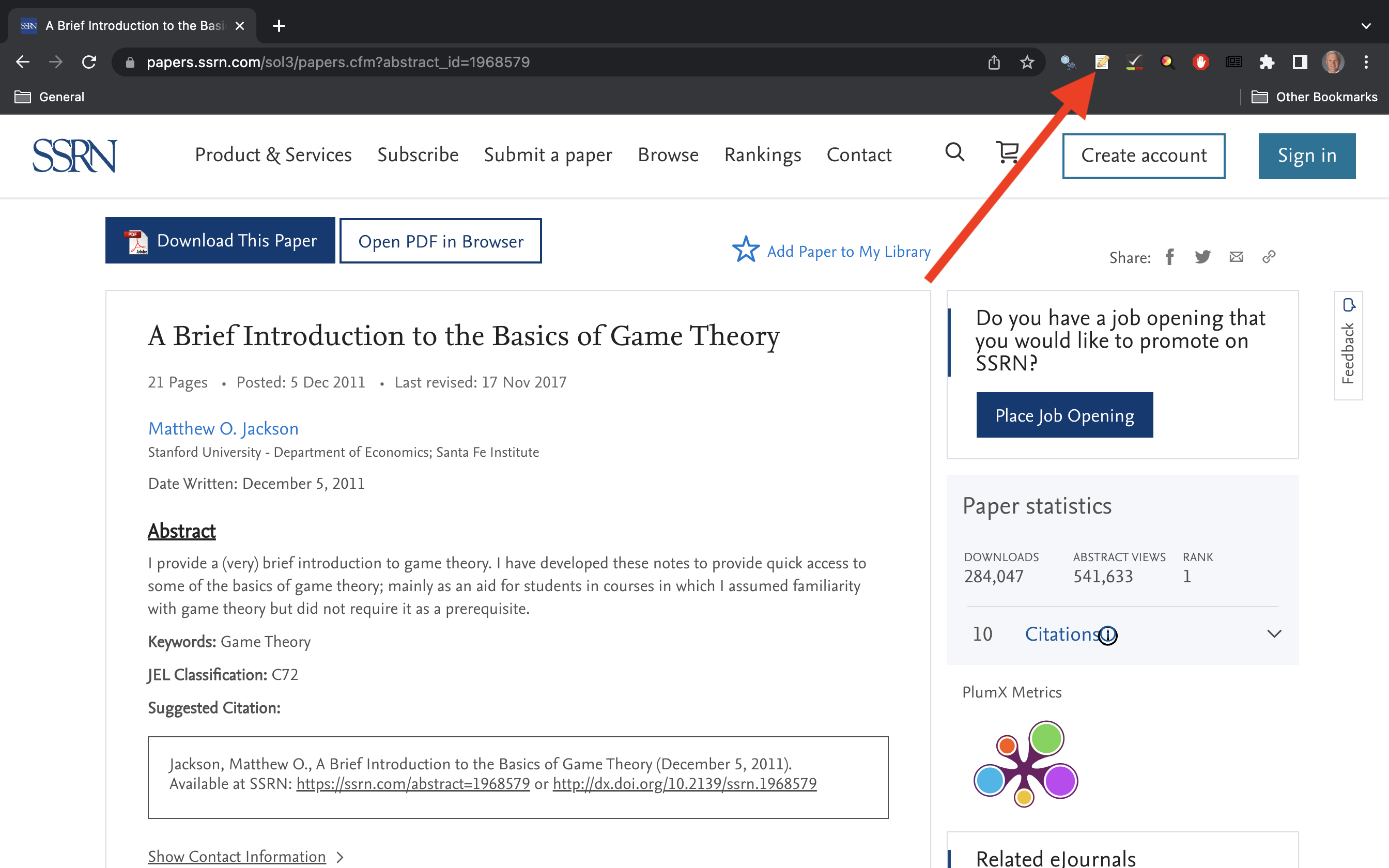Viewport: 1389px width, 868px height.
Task: Open the ssrn.com/abstract=1968579 link
Action: coord(413,784)
